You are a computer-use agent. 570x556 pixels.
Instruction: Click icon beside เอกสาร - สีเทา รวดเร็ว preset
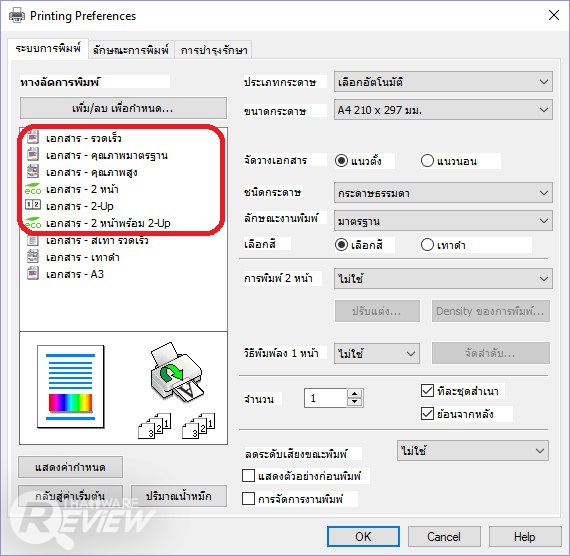tap(33, 240)
